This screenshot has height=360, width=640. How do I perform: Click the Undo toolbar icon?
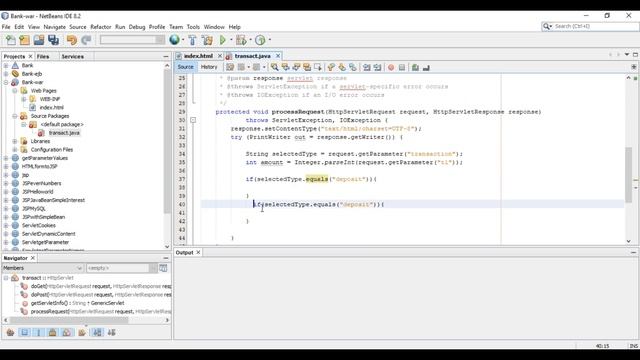point(72,40)
